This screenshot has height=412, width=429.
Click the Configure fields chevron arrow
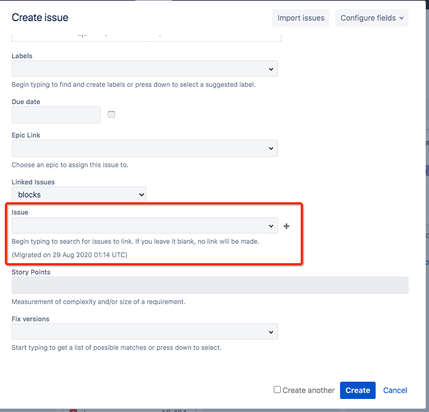402,18
